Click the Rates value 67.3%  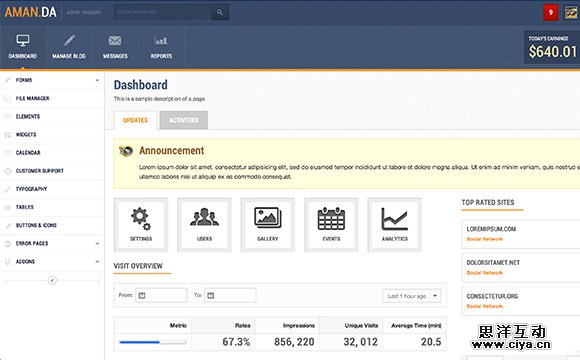(236, 342)
